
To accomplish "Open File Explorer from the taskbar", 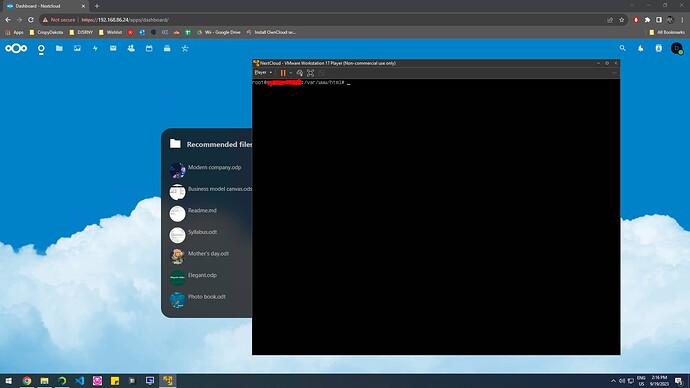I will point(44,381).
